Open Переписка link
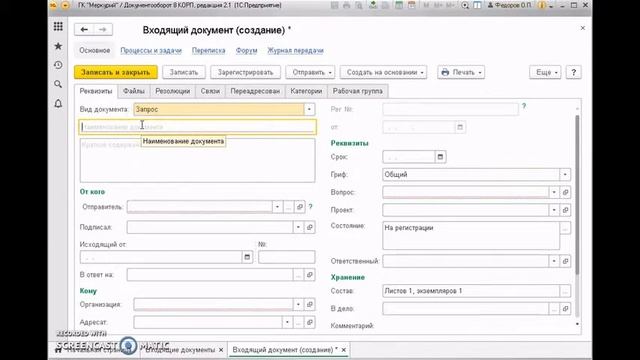640x360 pixels. [209, 51]
